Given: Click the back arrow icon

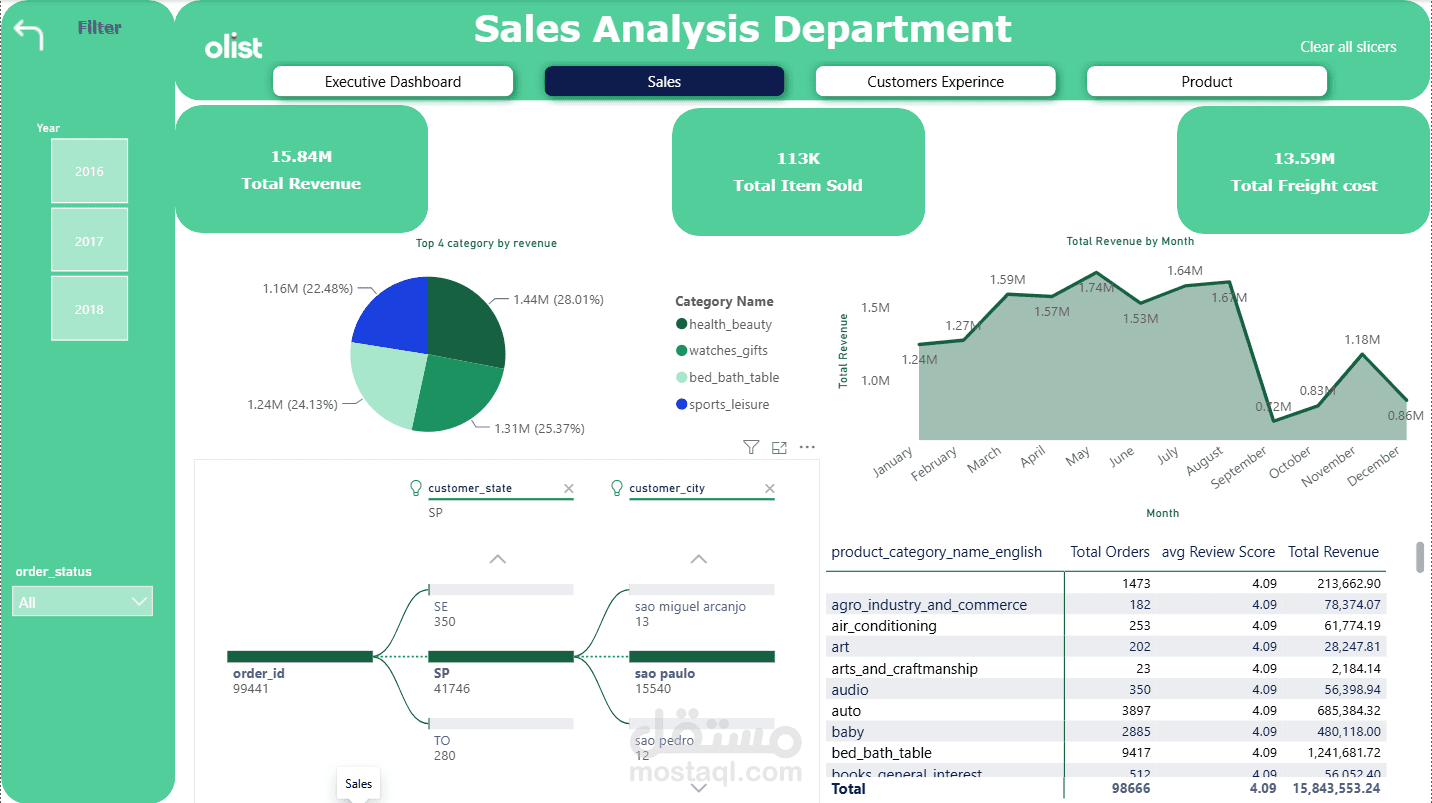Looking at the screenshot, I should 29,36.
